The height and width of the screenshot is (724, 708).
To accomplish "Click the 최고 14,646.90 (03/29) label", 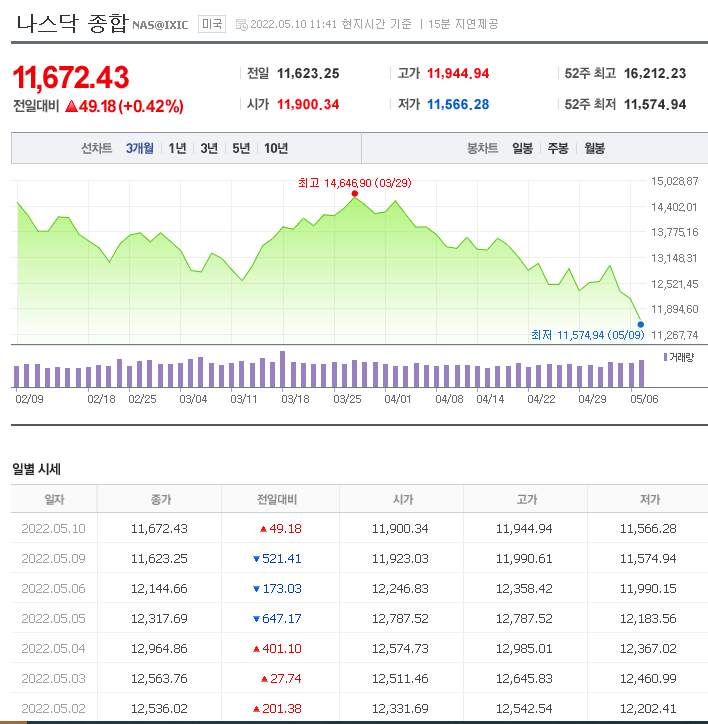I will (x=355, y=183).
